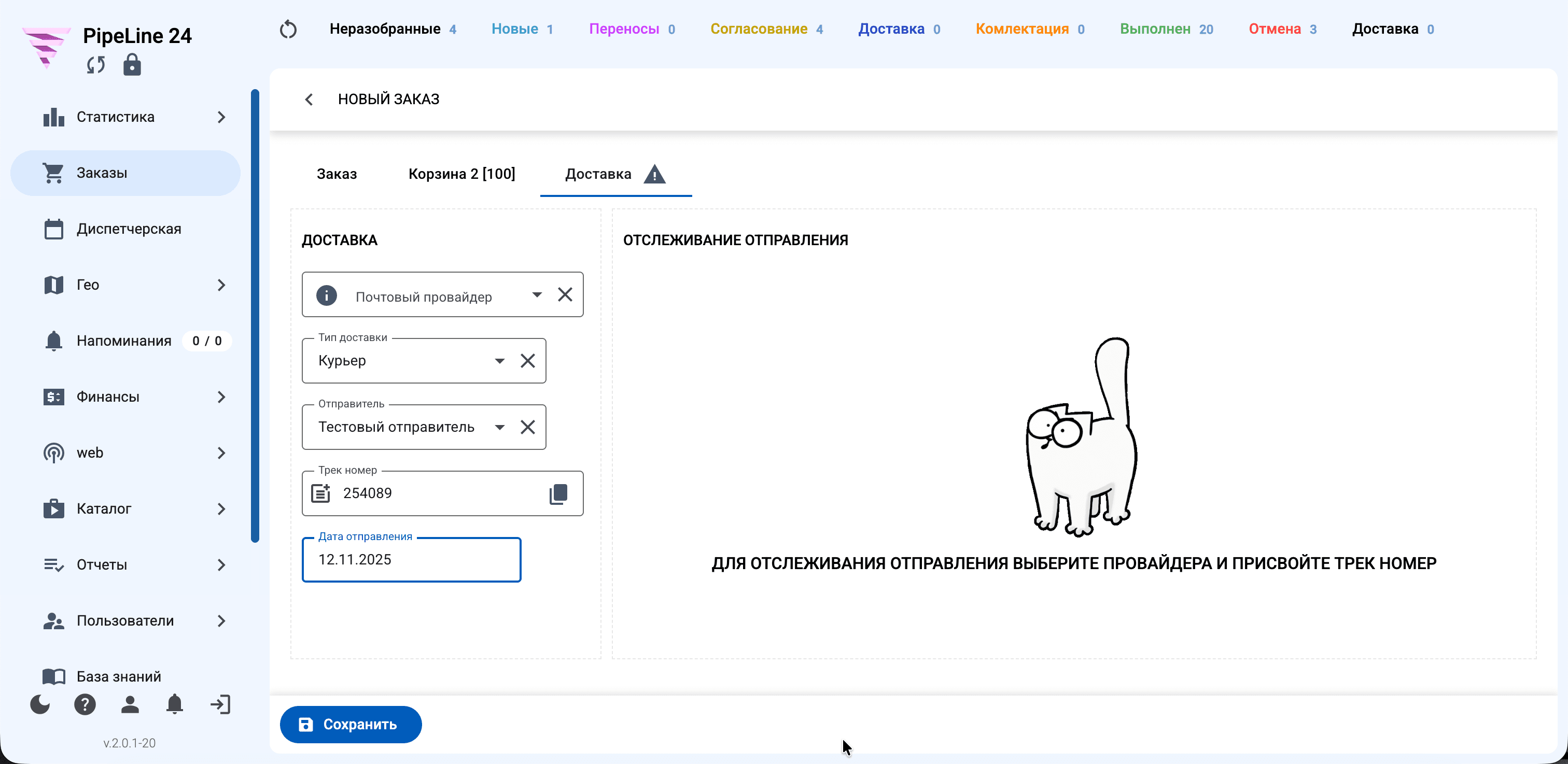Open Заказы in the sidebar
Screen dimensions: 1568x764
tap(125, 173)
